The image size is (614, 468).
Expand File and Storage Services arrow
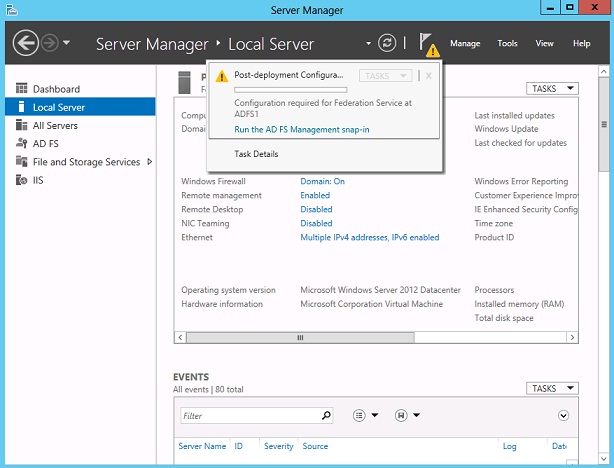pyautogui.click(x=150, y=161)
